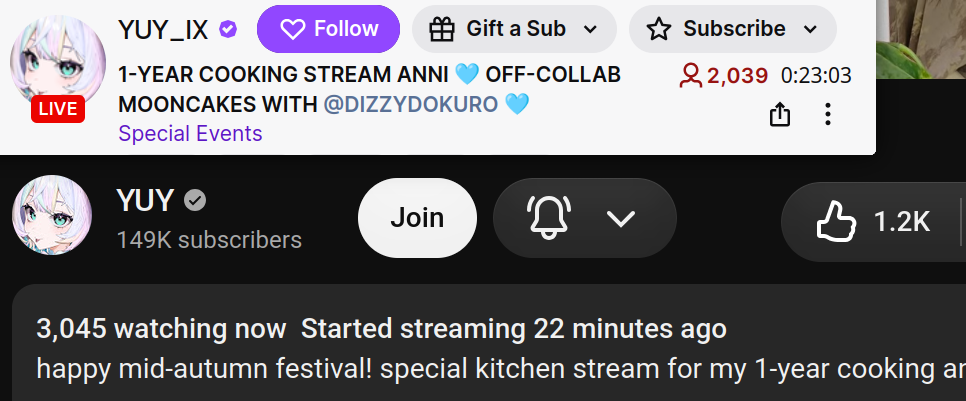
Task: Open the @DIZZYDOKURO mention link
Action: pos(411,105)
